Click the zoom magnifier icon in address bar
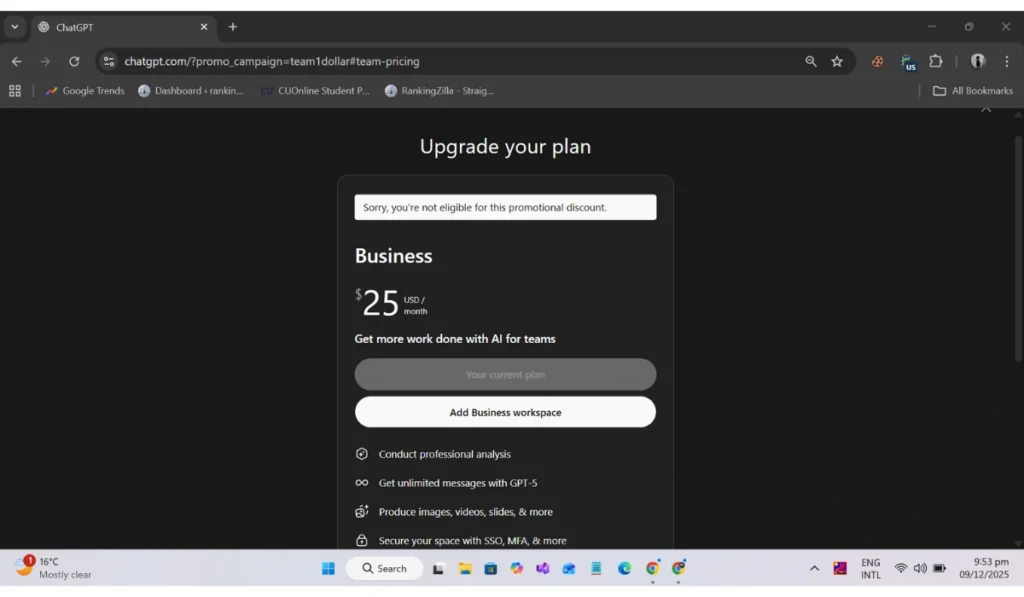This screenshot has width=1024, height=597. coord(811,61)
